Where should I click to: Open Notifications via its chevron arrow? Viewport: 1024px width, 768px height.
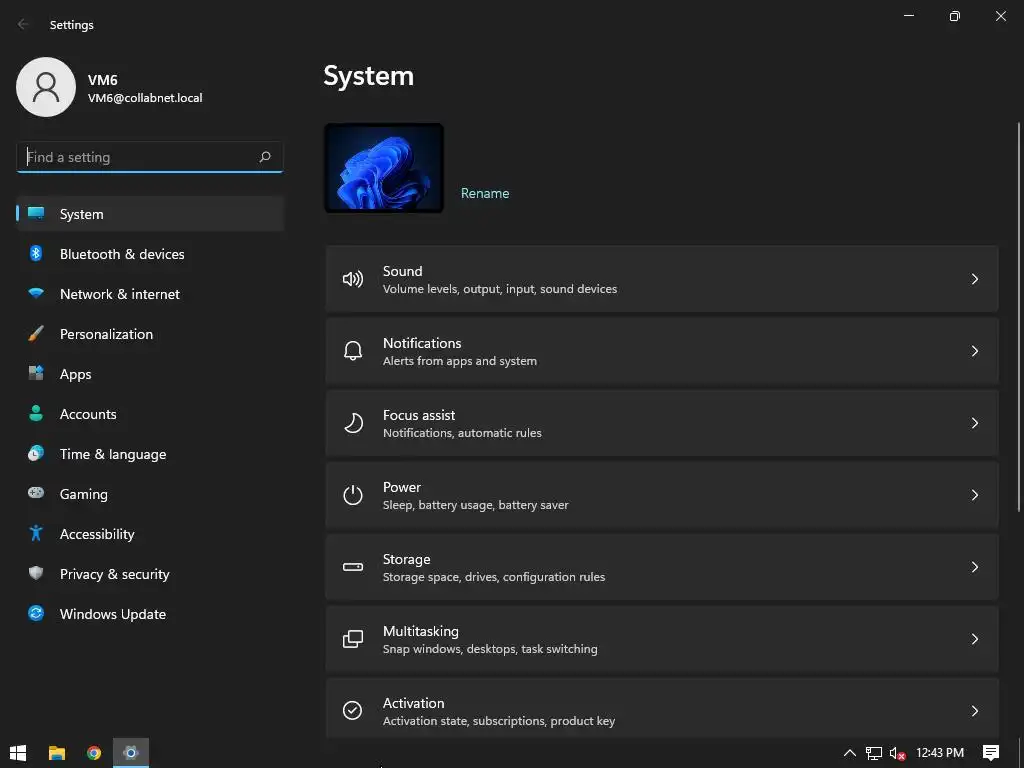975,351
